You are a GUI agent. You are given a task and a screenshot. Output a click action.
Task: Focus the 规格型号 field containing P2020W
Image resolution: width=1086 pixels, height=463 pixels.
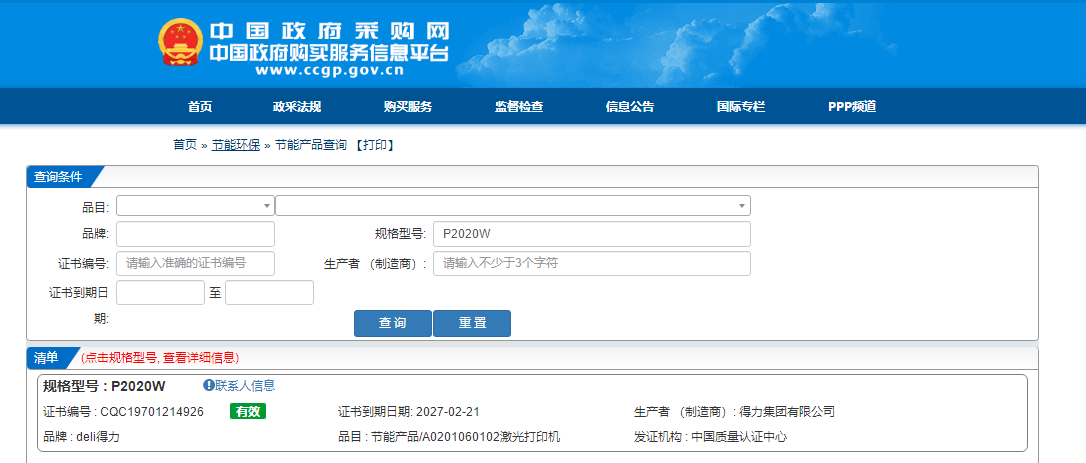click(x=591, y=234)
